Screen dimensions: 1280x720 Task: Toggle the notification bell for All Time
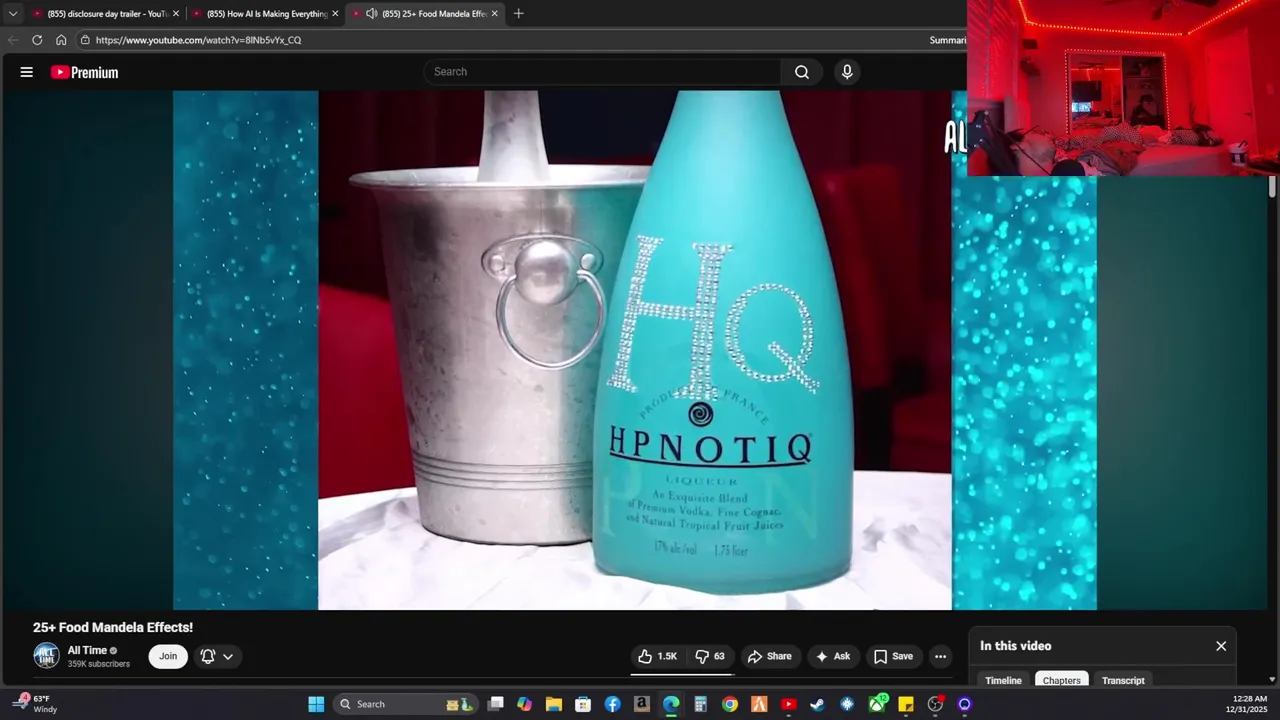pos(208,656)
